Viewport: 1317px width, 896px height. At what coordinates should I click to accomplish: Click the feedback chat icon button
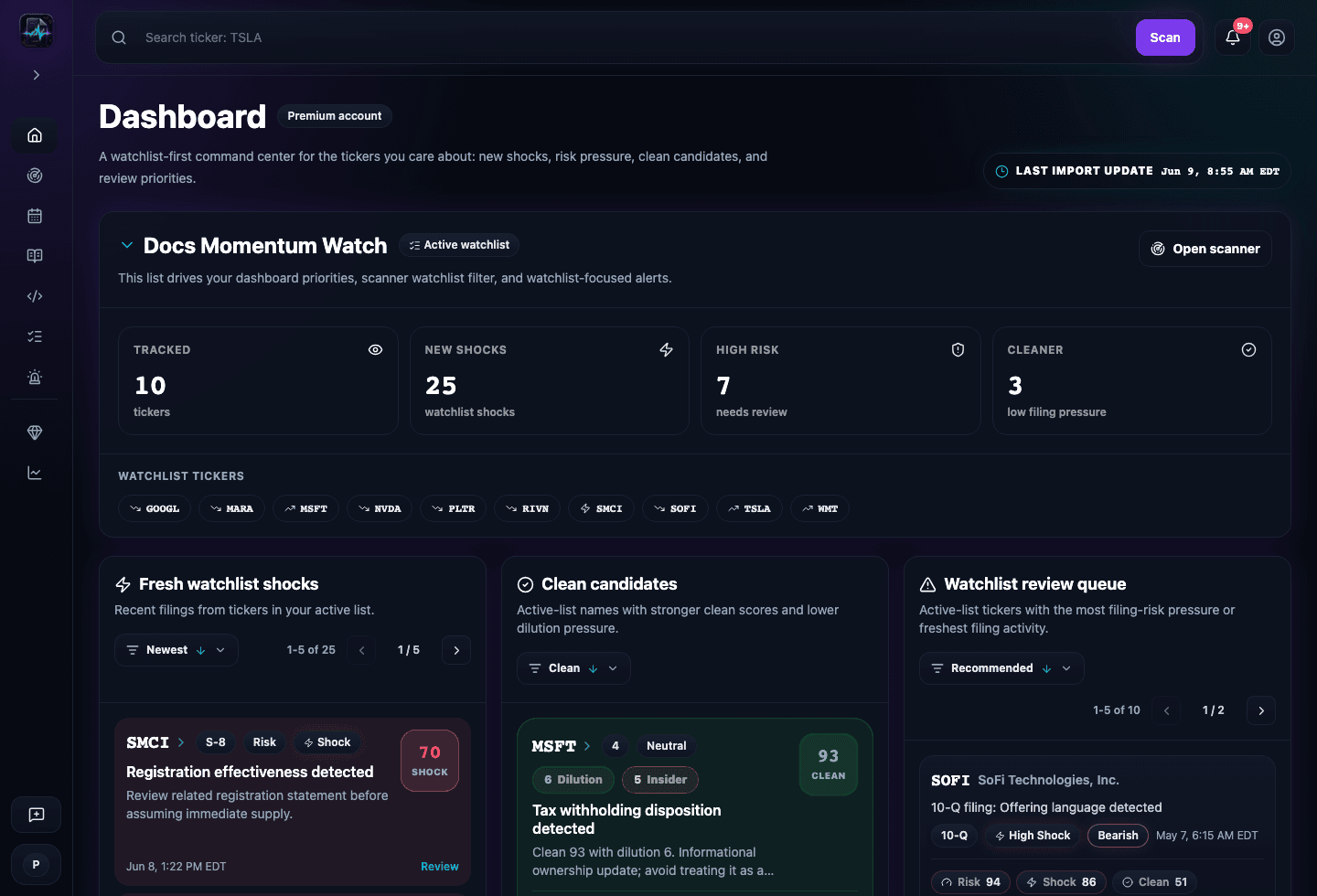(x=37, y=815)
